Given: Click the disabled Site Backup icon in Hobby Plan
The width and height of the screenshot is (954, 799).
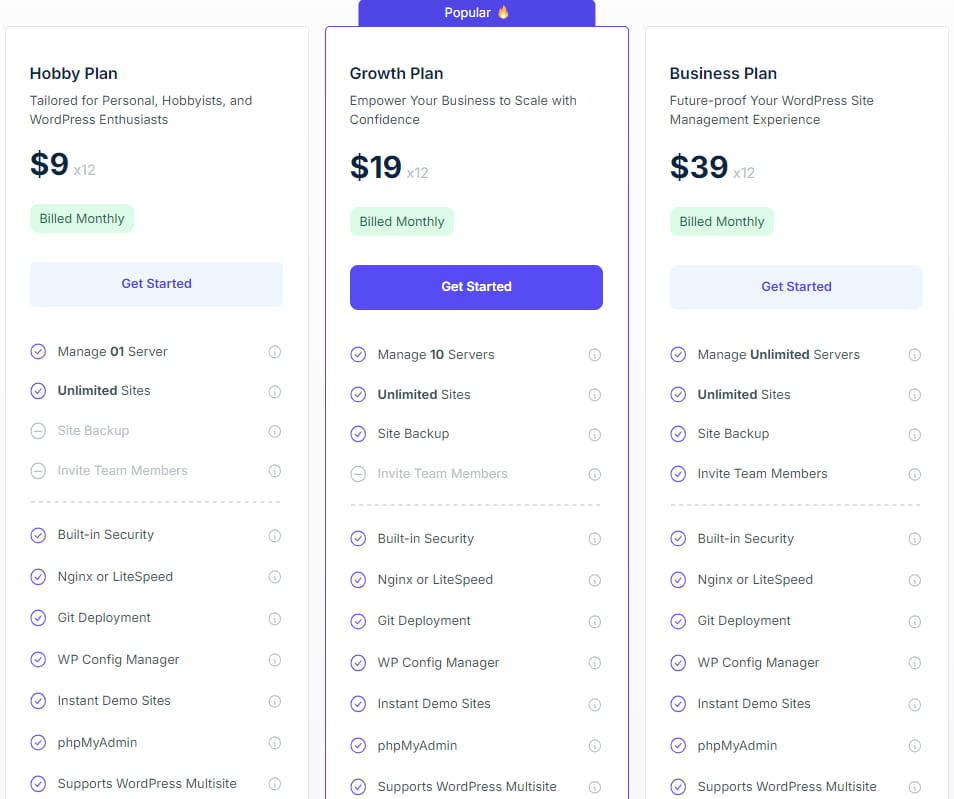Looking at the screenshot, I should tap(38, 431).
